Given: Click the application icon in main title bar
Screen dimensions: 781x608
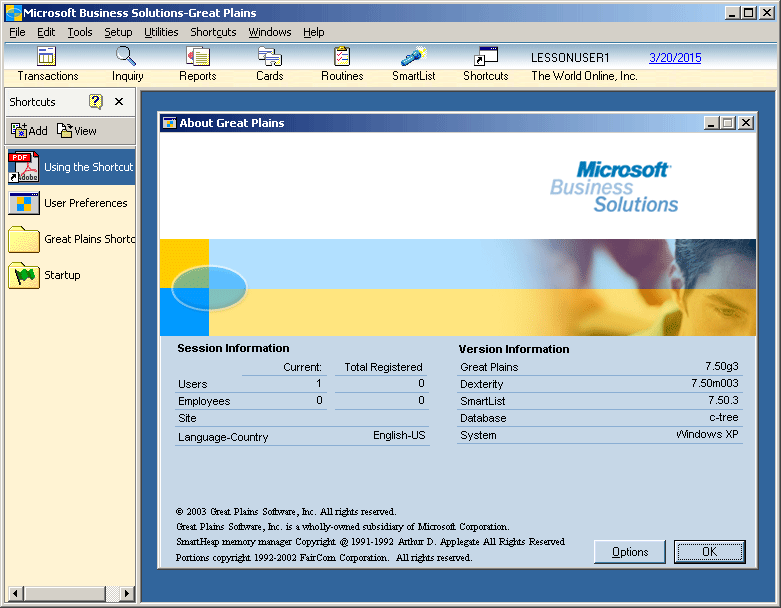Looking at the screenshot, I should click(13, 13).
